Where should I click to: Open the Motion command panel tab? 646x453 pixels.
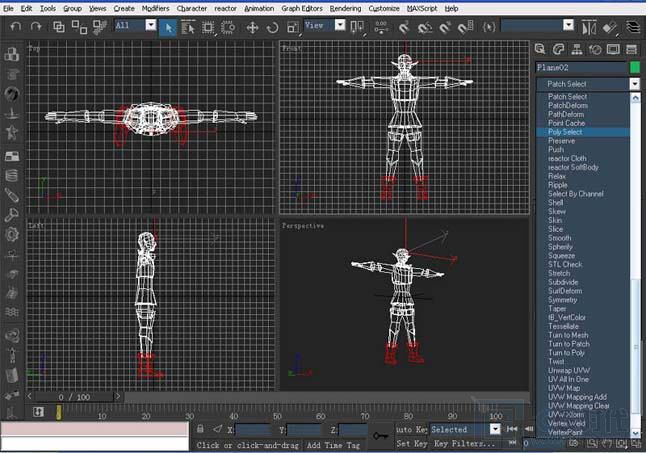595,49
